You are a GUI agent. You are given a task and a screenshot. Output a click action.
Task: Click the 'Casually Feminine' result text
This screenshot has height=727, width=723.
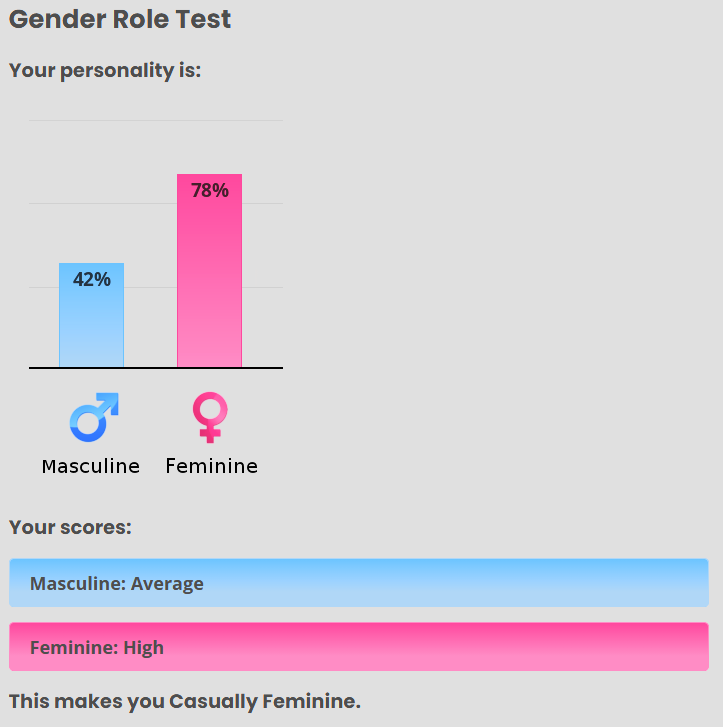pos(264,701)
